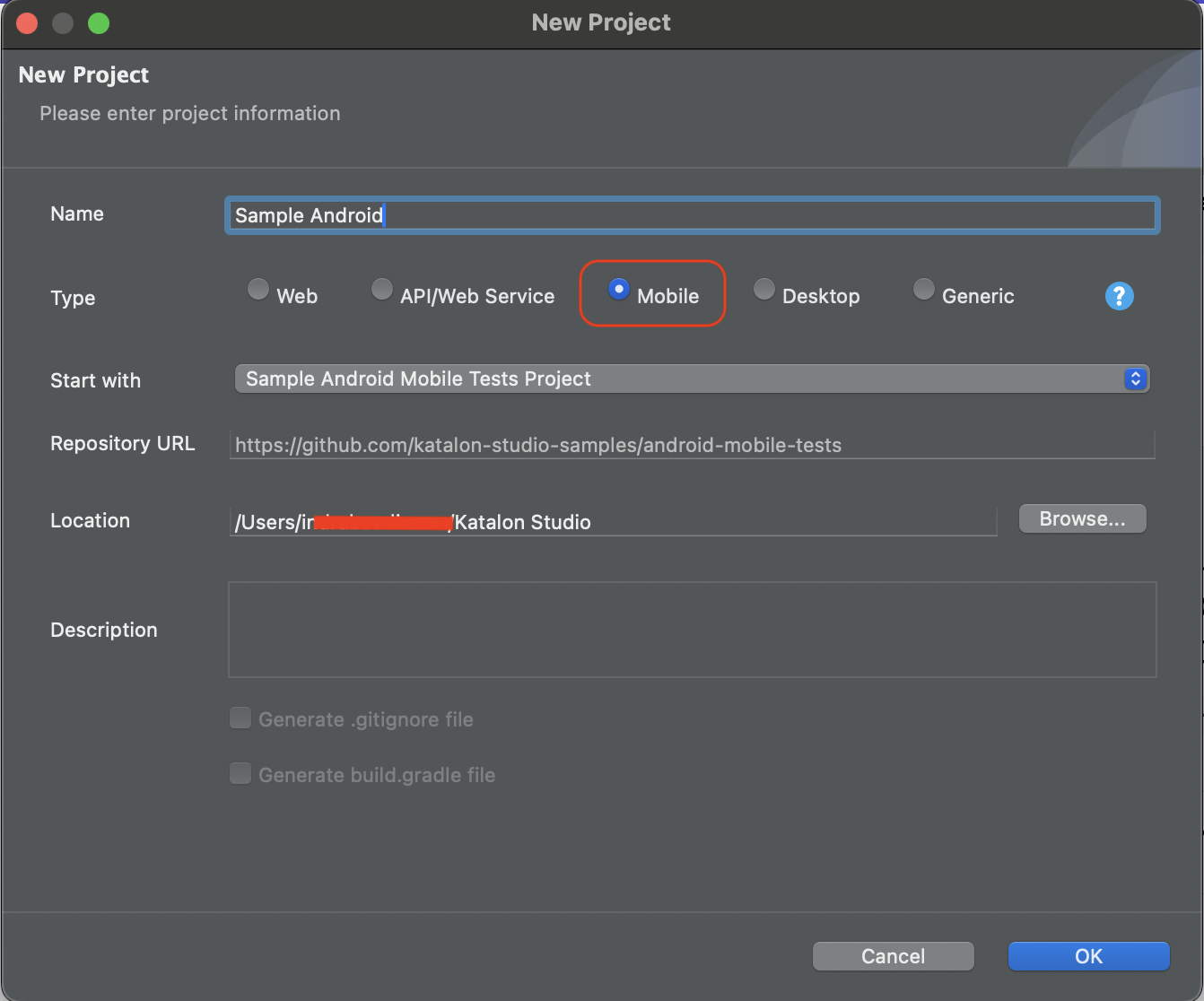Click the Repository URL field

[691, 445]
